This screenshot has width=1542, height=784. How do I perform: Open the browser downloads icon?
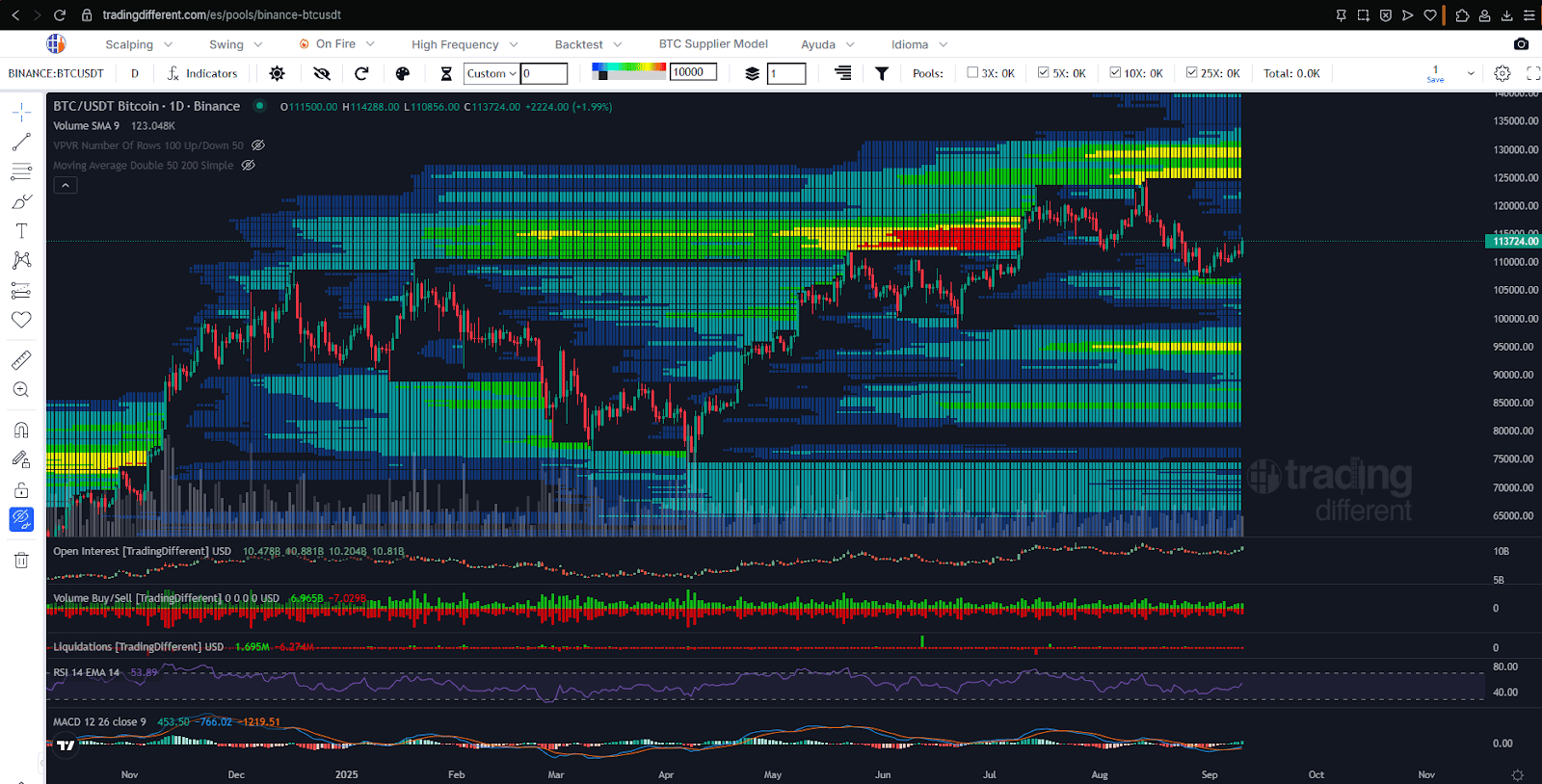tap(1506, 15)
